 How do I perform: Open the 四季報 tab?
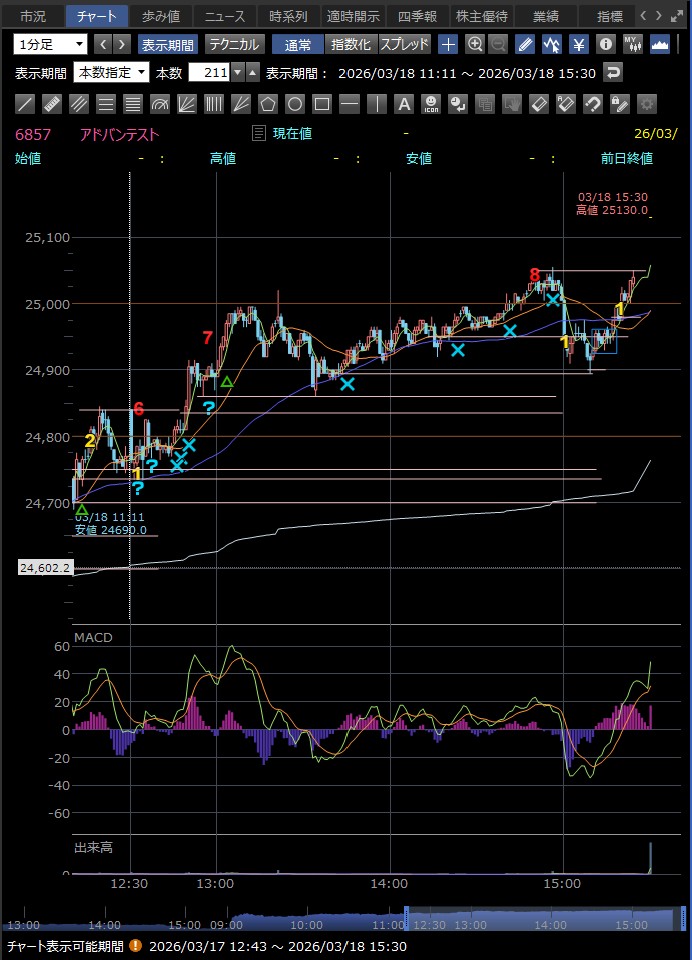(416, 16)
